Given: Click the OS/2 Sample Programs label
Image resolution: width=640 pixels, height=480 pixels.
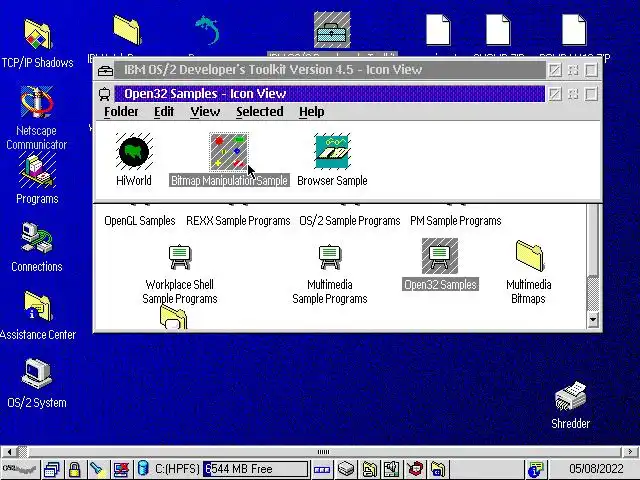Looking at the screenshot, I should click(x=350, y=221).
